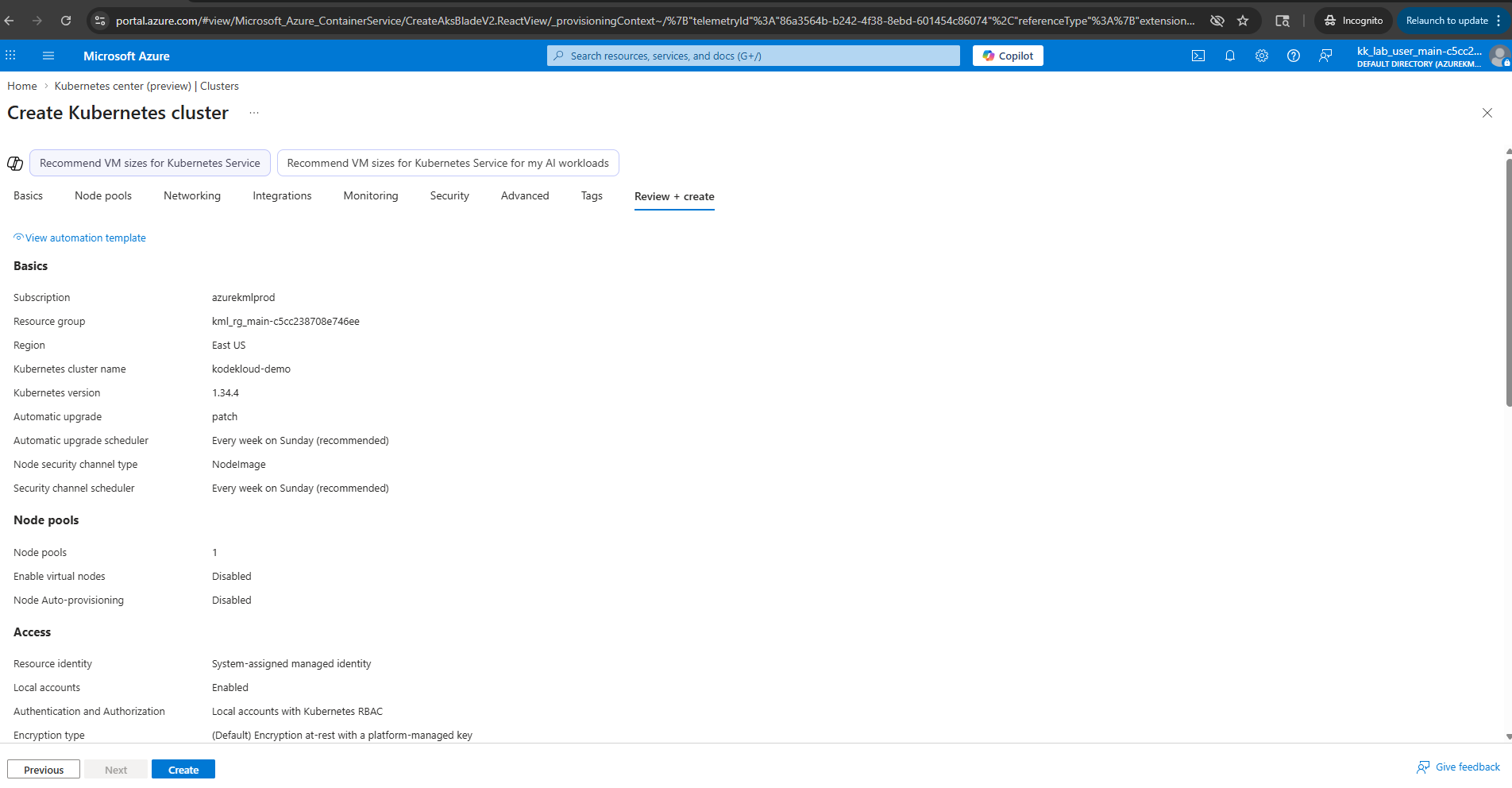
Task: Click the Encryption type default value text
Action: pyautogui.click(x=342, y=736)
